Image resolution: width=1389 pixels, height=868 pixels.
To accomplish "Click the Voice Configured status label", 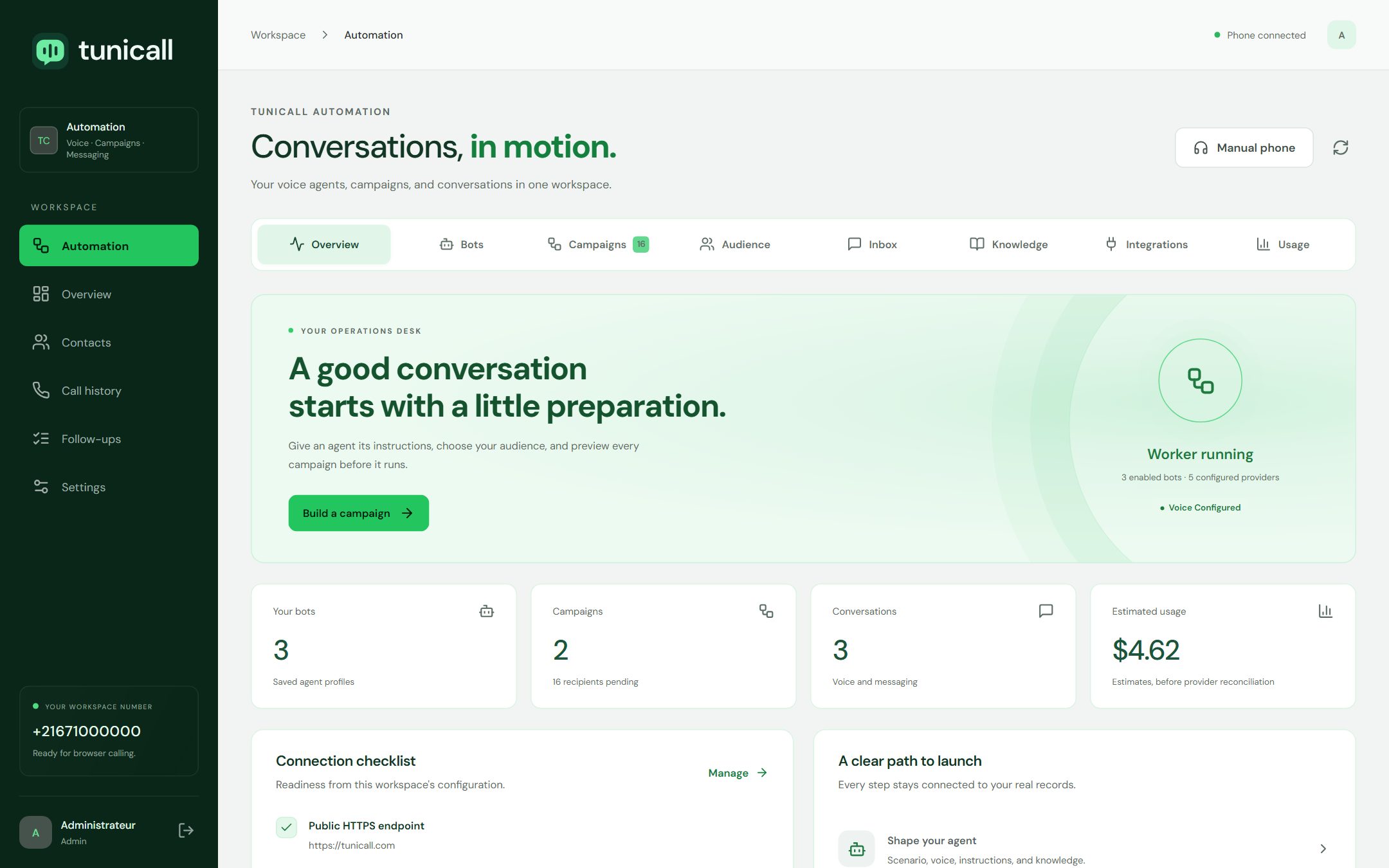I will [x=1201, y=507].
